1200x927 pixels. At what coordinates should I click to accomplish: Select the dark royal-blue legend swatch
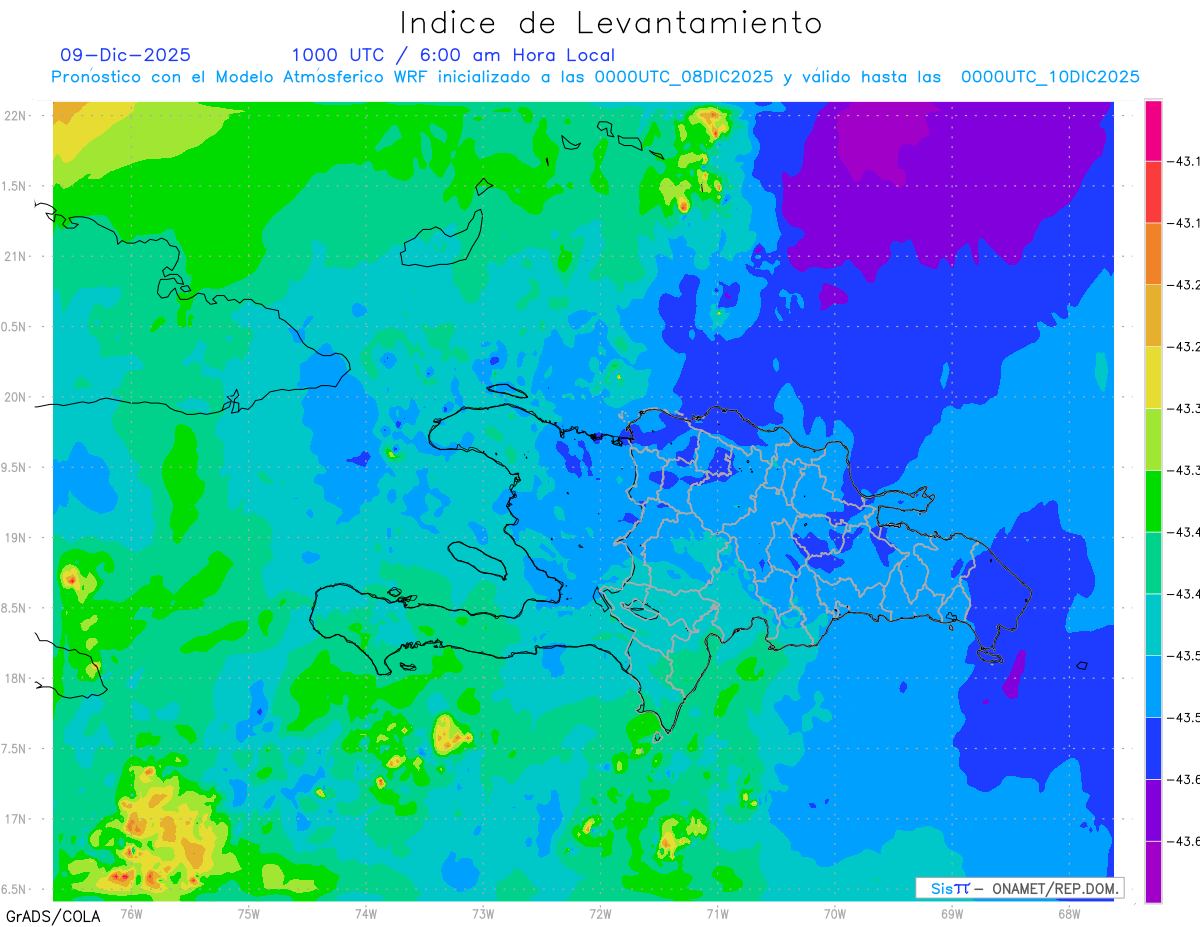(x=1153, y=748)
